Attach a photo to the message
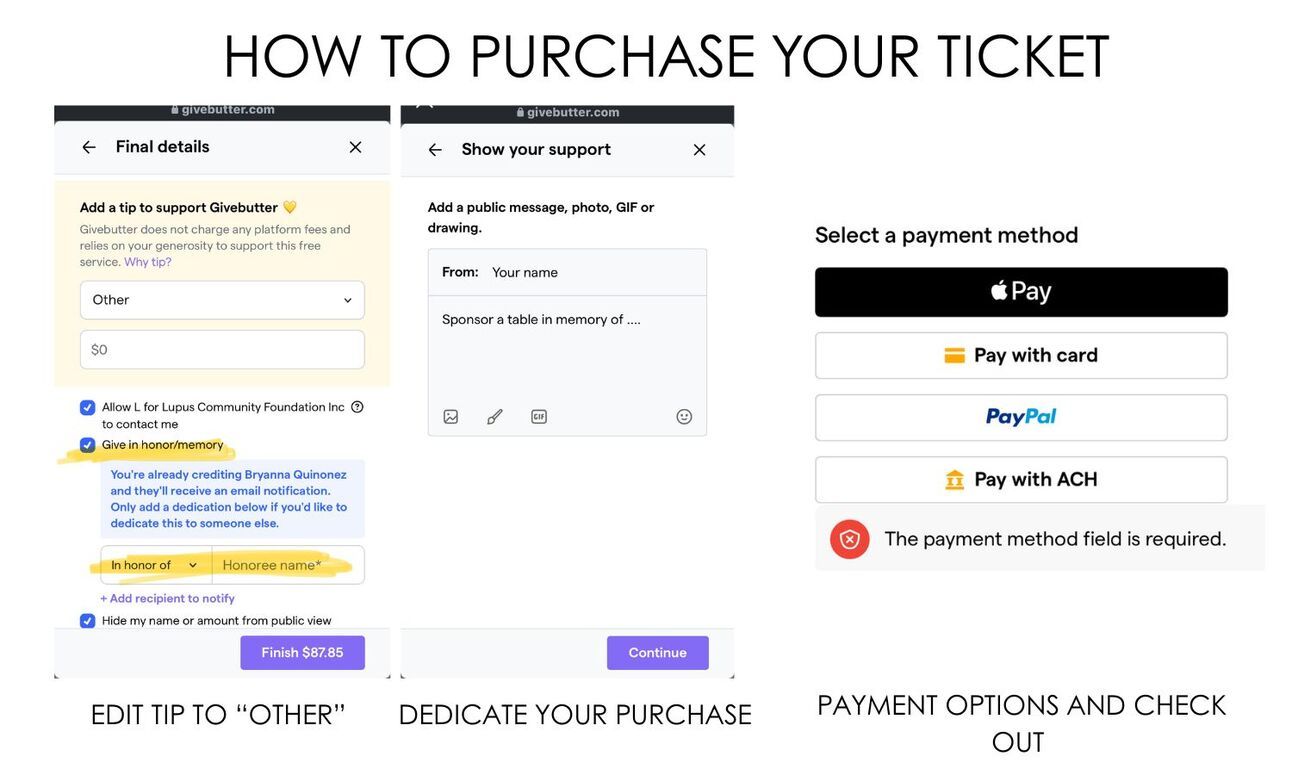The width and height of the screenshot is (1292, 775). click(451, 417)
